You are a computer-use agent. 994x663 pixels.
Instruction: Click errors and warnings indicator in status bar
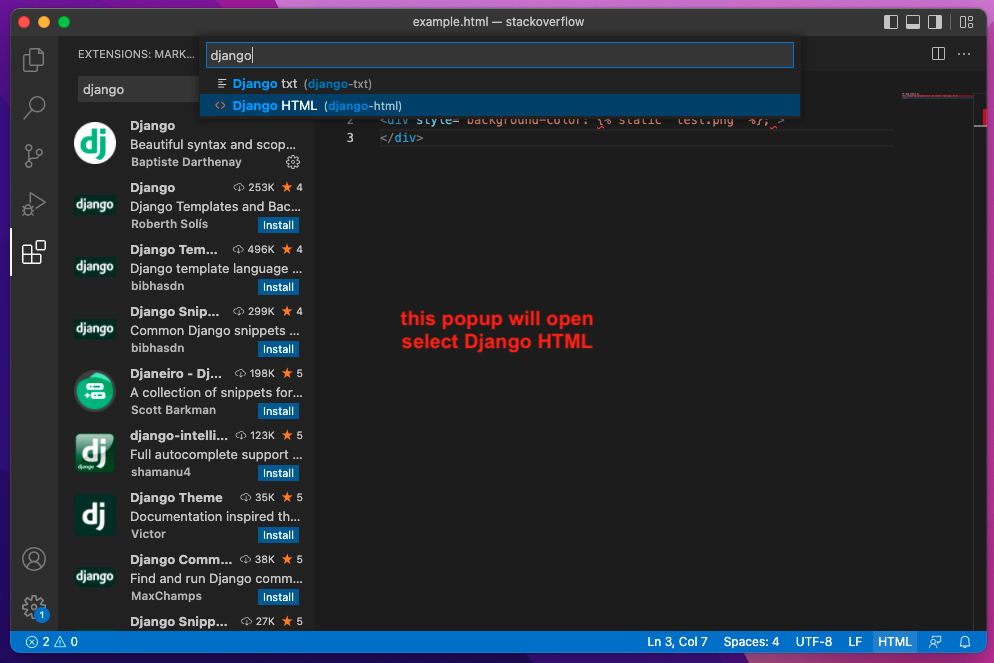52,642
